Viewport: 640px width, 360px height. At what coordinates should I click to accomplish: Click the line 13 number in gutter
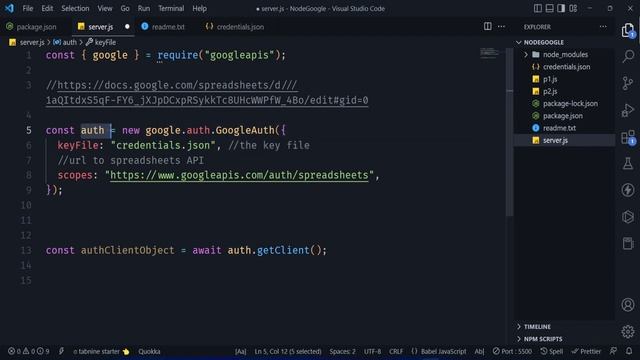[26, 250]
